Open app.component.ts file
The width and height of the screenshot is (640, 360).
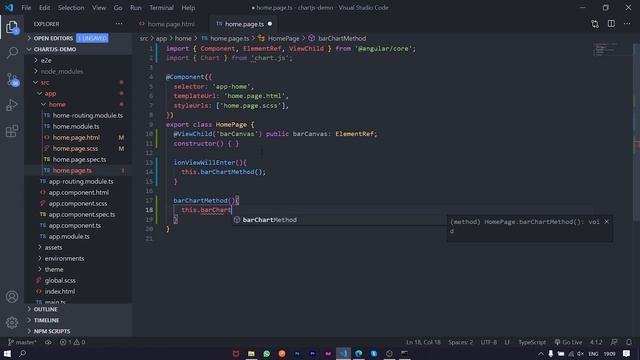[x=75, y=226]
